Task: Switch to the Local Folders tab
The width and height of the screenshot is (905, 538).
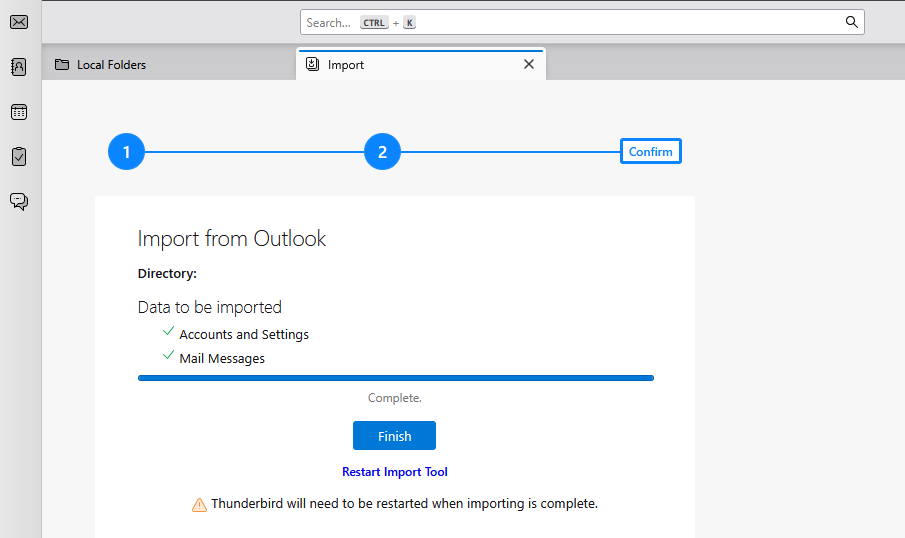Action: (169, 65)
